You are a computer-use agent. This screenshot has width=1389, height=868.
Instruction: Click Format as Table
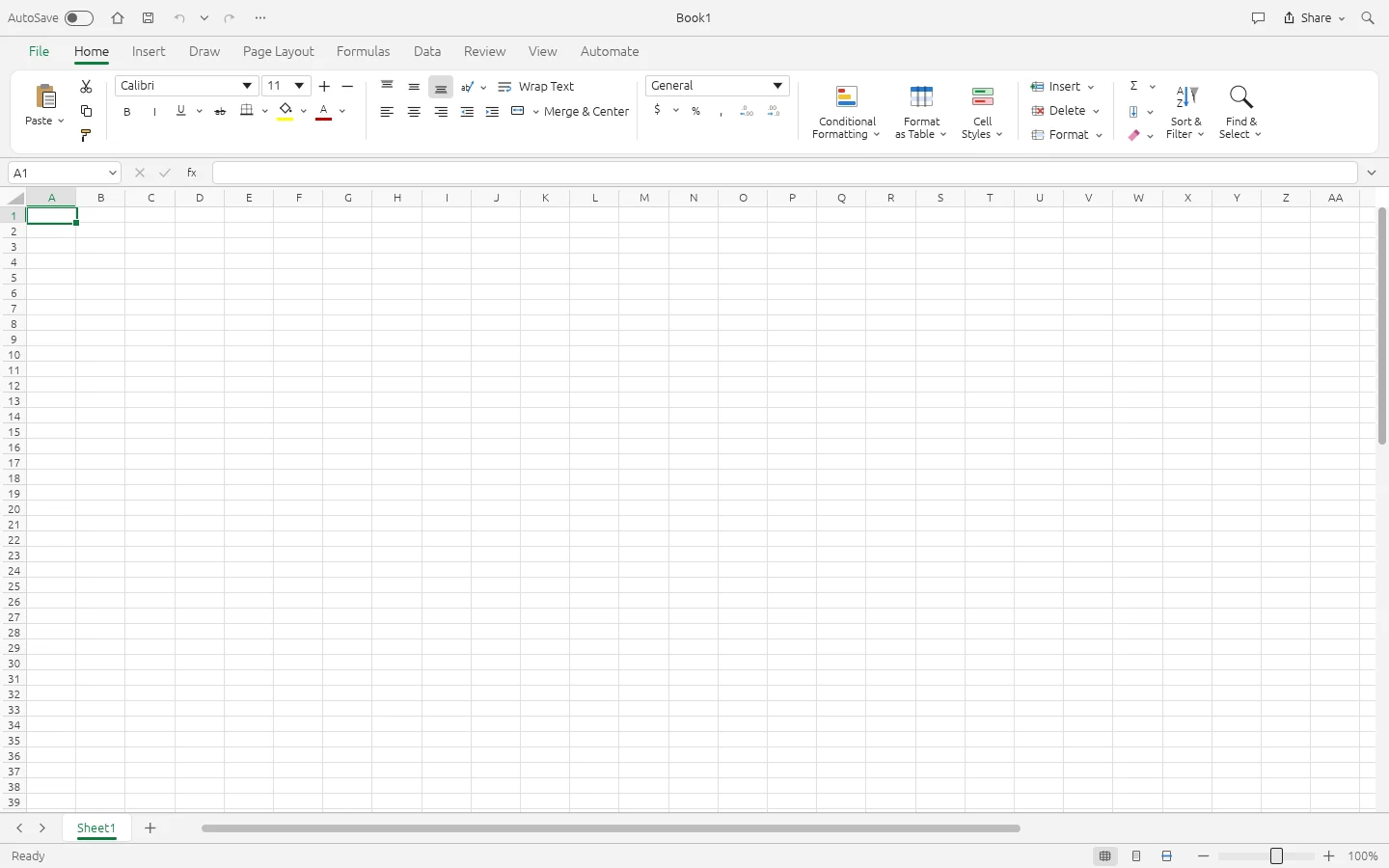point(921,113)
